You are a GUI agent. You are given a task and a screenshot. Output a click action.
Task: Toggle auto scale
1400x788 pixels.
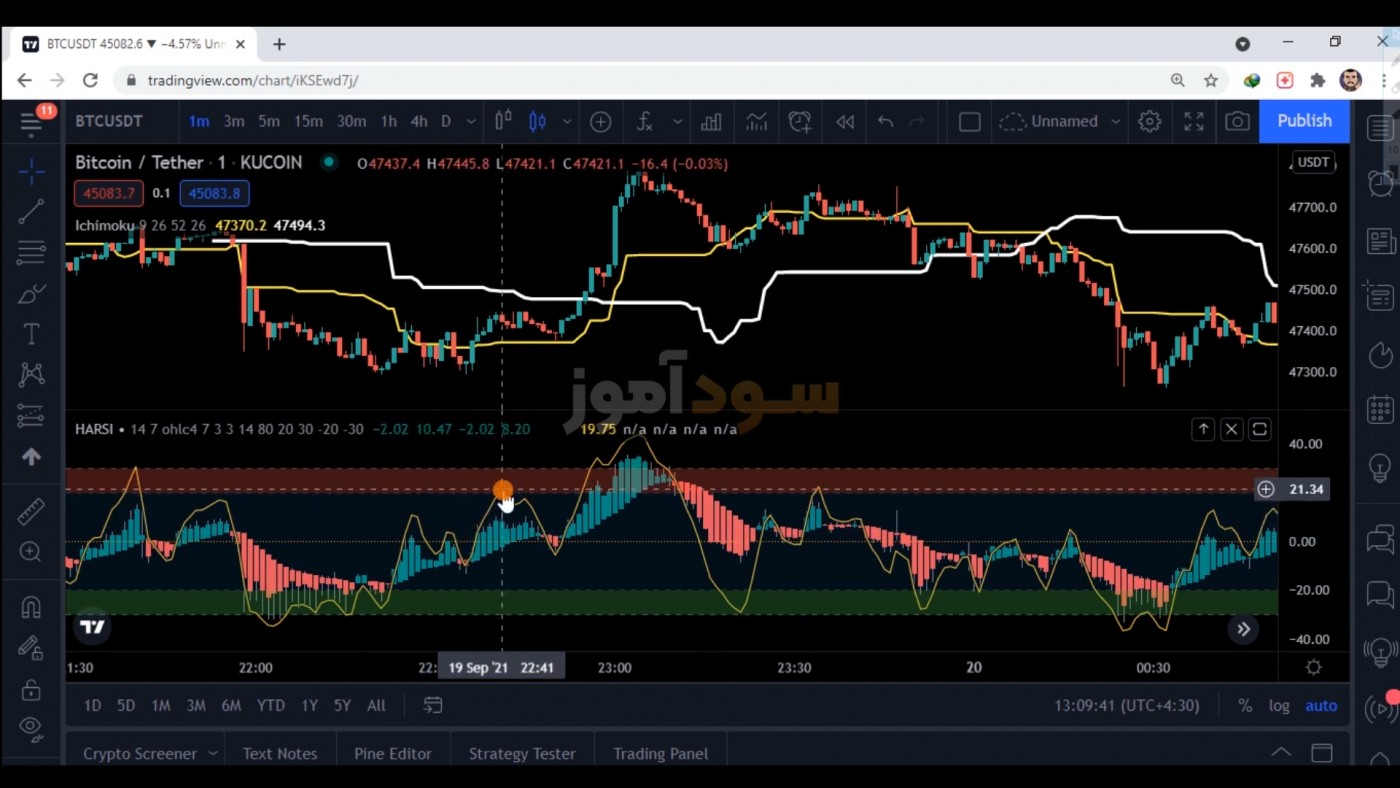pos(1321,705)
